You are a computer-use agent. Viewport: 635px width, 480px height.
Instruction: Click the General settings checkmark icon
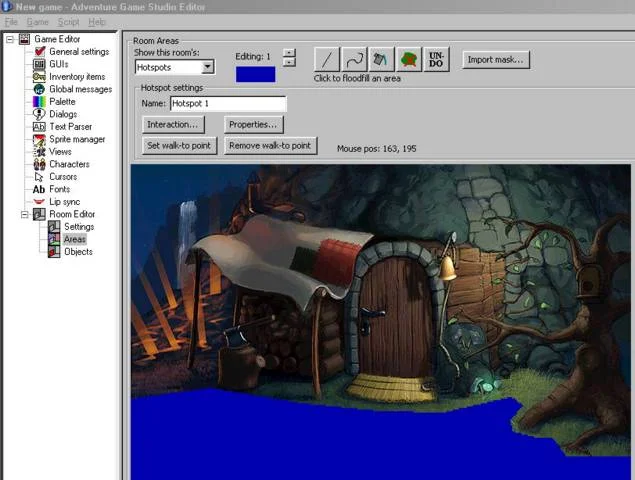pos(39,51)
